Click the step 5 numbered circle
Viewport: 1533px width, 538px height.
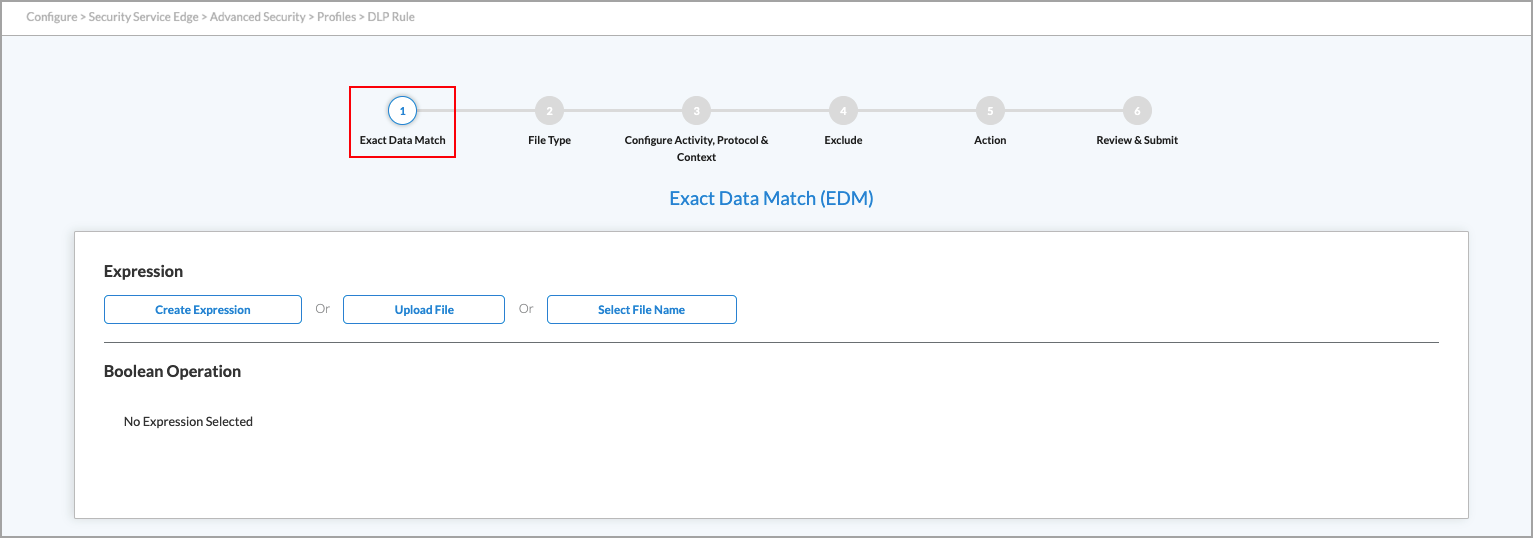(x=990, y=111)
